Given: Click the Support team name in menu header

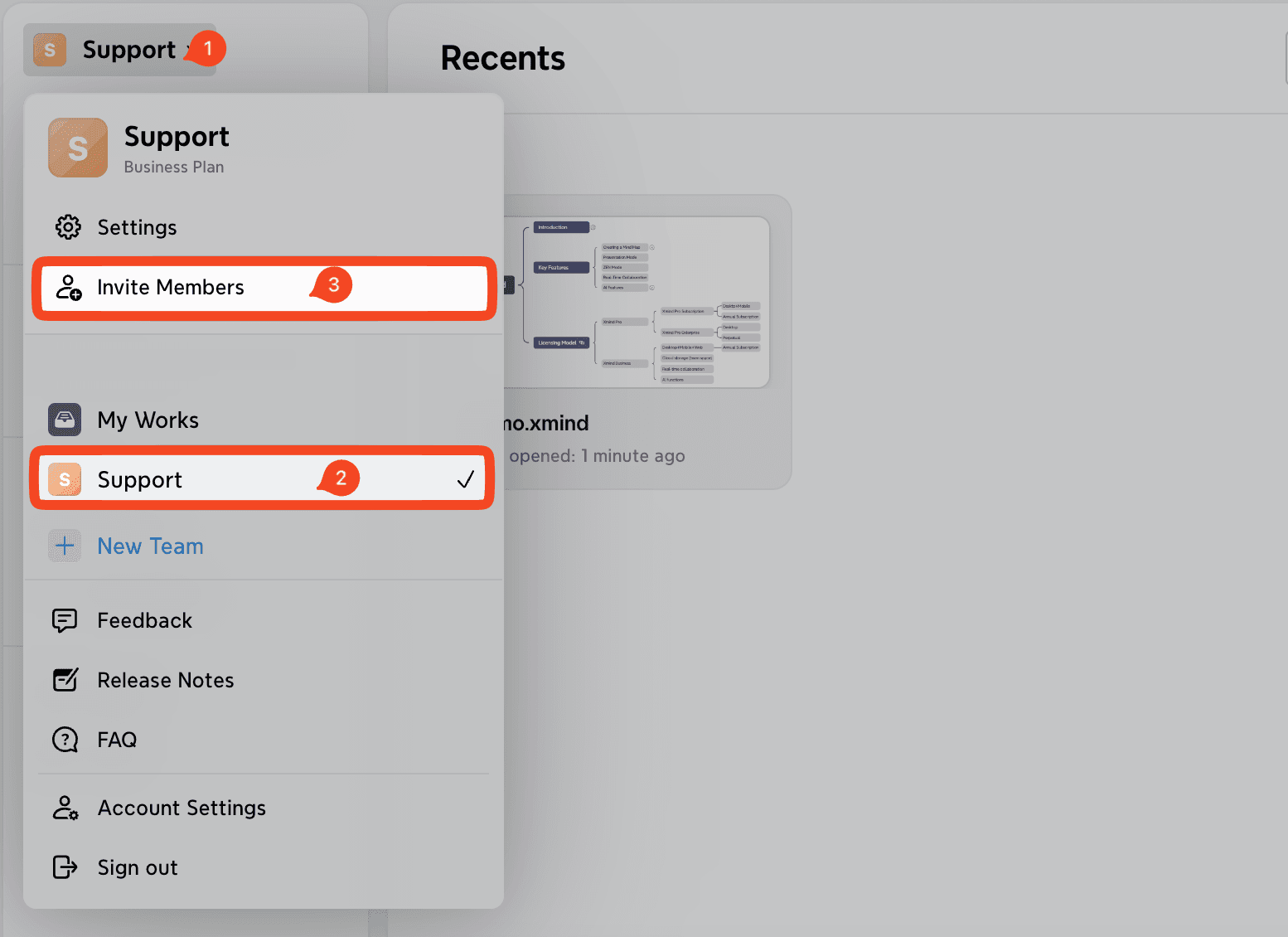Looking at the screenshot, I should [177, 136].
